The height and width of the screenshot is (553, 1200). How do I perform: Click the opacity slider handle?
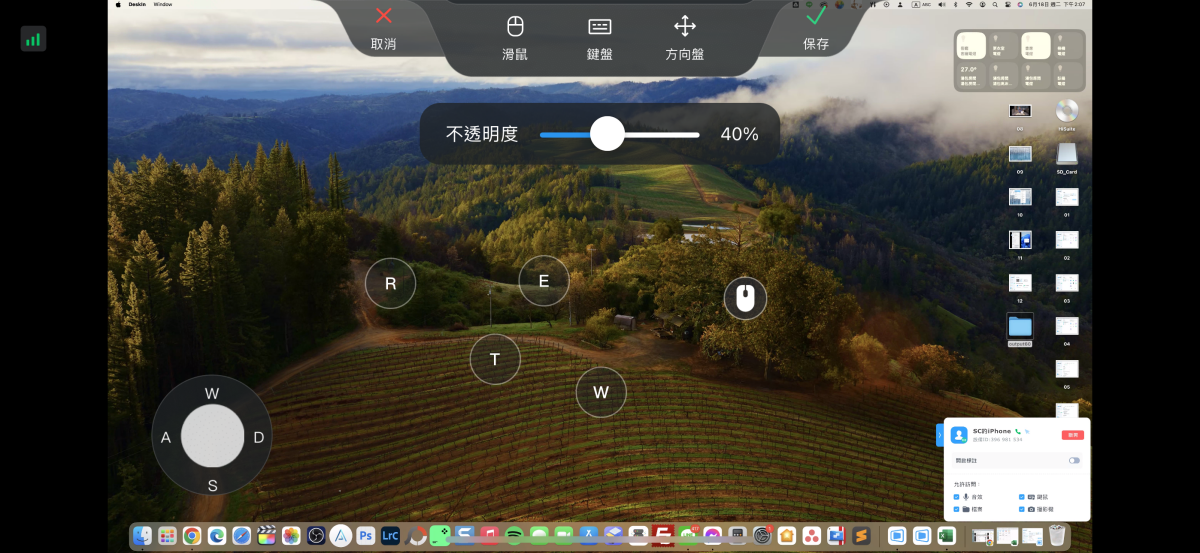[x=607, y=134]
